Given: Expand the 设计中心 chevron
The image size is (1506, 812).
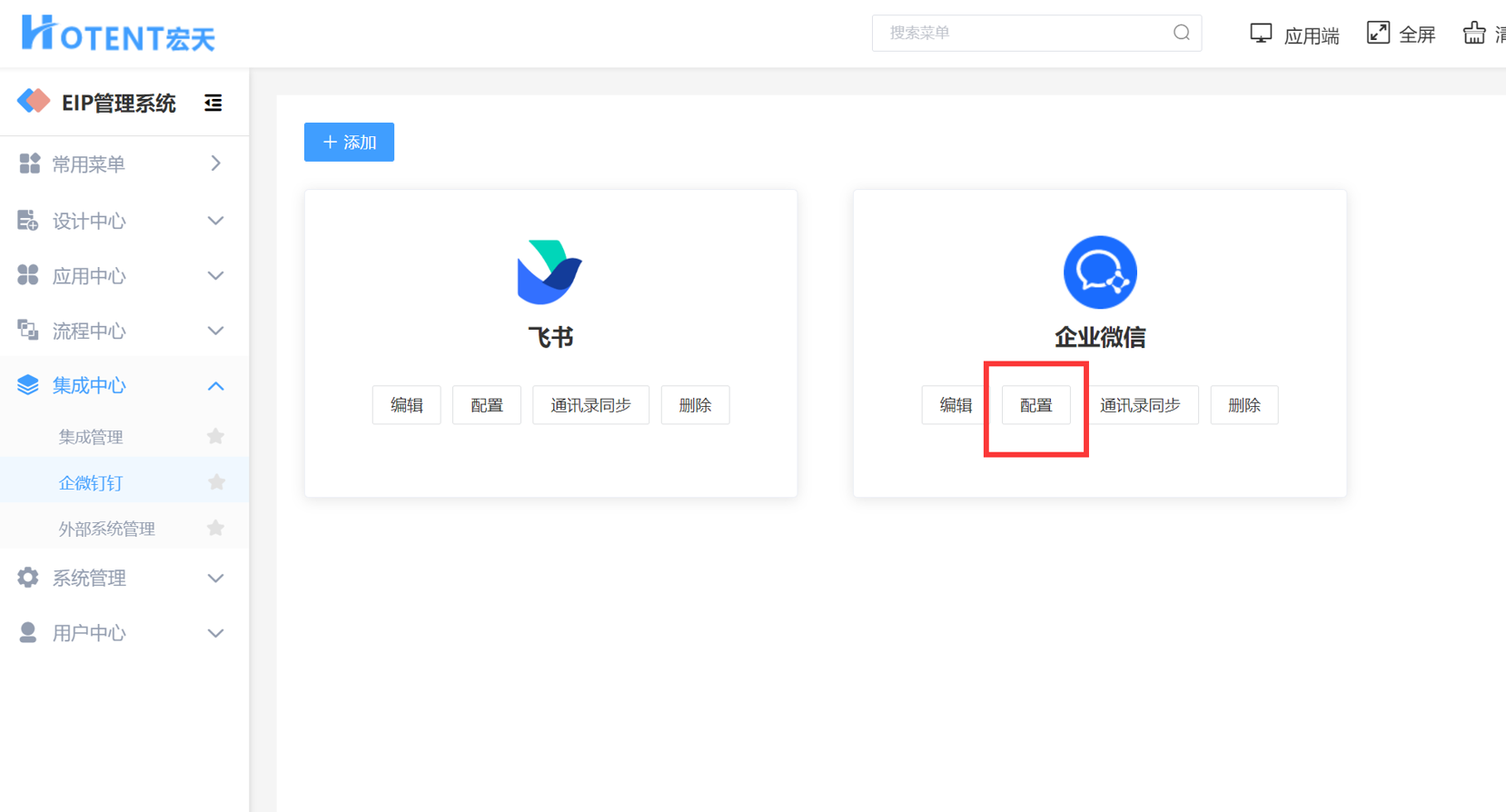Looking at the screenshot, I should 215,221.
